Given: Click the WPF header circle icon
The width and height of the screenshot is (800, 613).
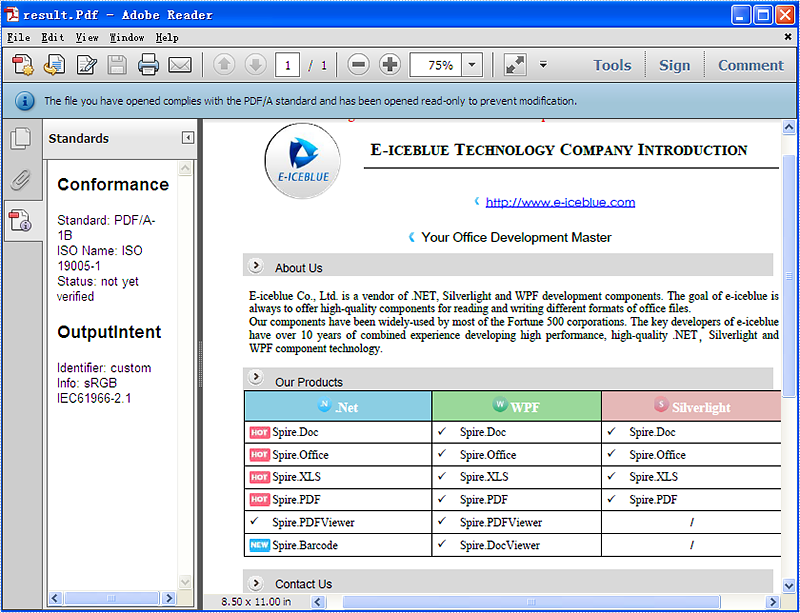Looking at the screenshot, I should click(x=500, y=405).
